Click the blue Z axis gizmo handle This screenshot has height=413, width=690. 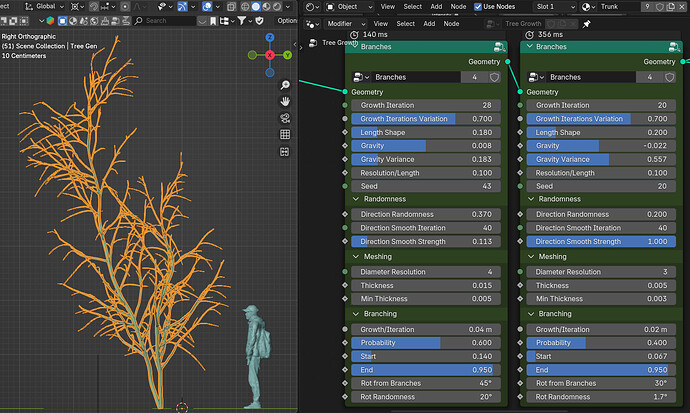(270, 37)
